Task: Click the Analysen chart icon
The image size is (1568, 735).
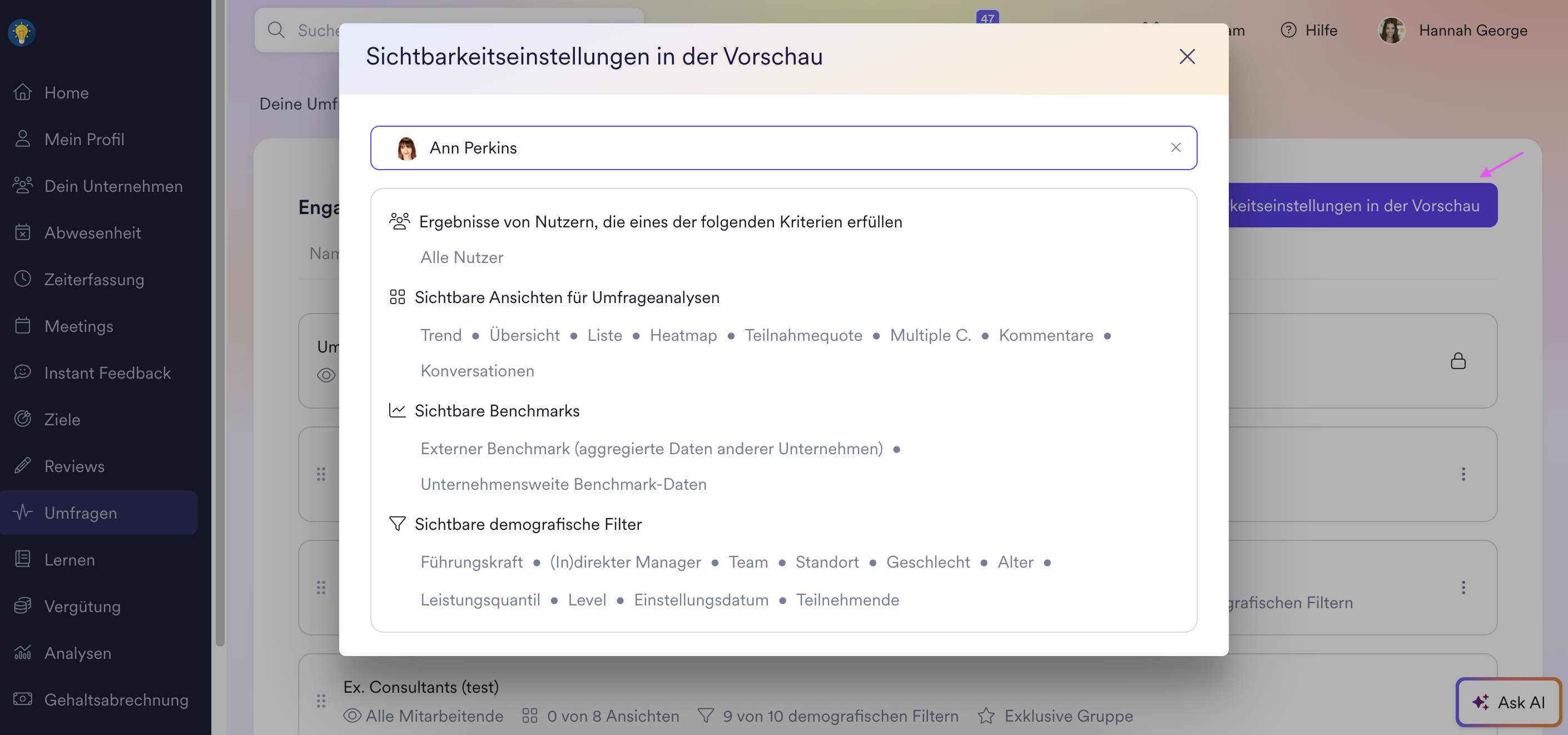Action: pyautogui.click(x=23, y=653)
